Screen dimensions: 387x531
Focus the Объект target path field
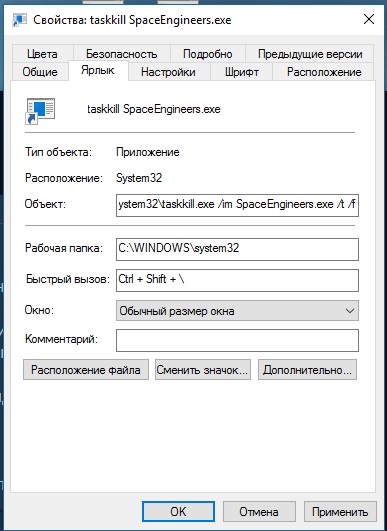coord(237,205)
